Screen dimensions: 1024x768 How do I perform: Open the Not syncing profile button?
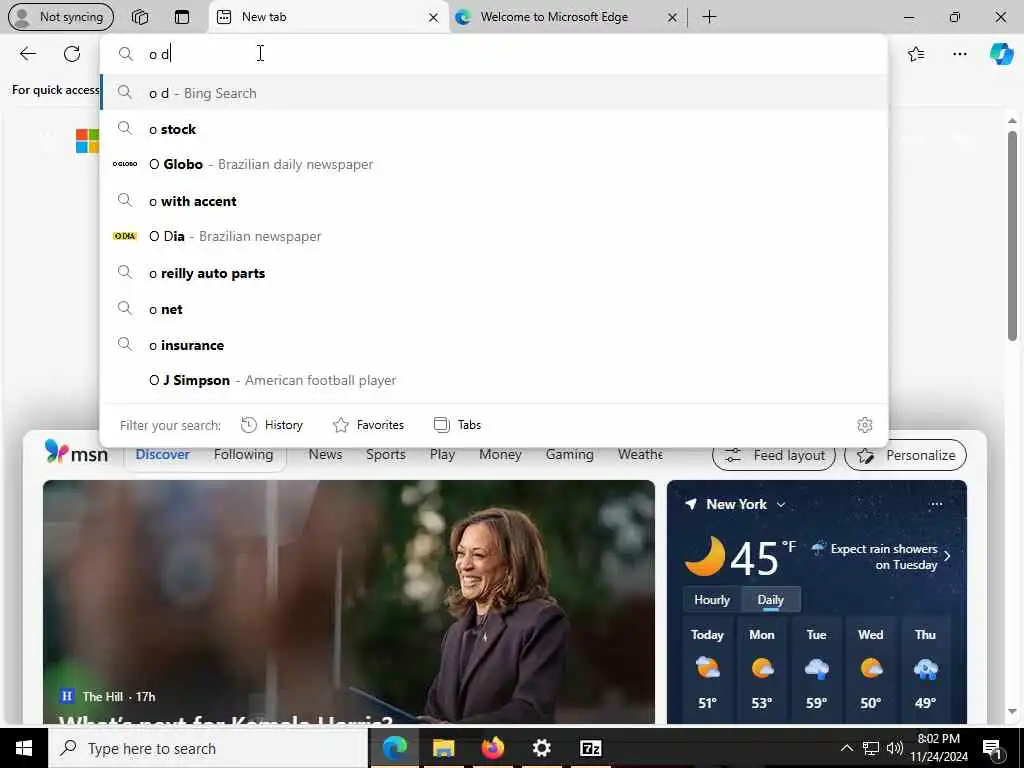[x=61, y=17]
